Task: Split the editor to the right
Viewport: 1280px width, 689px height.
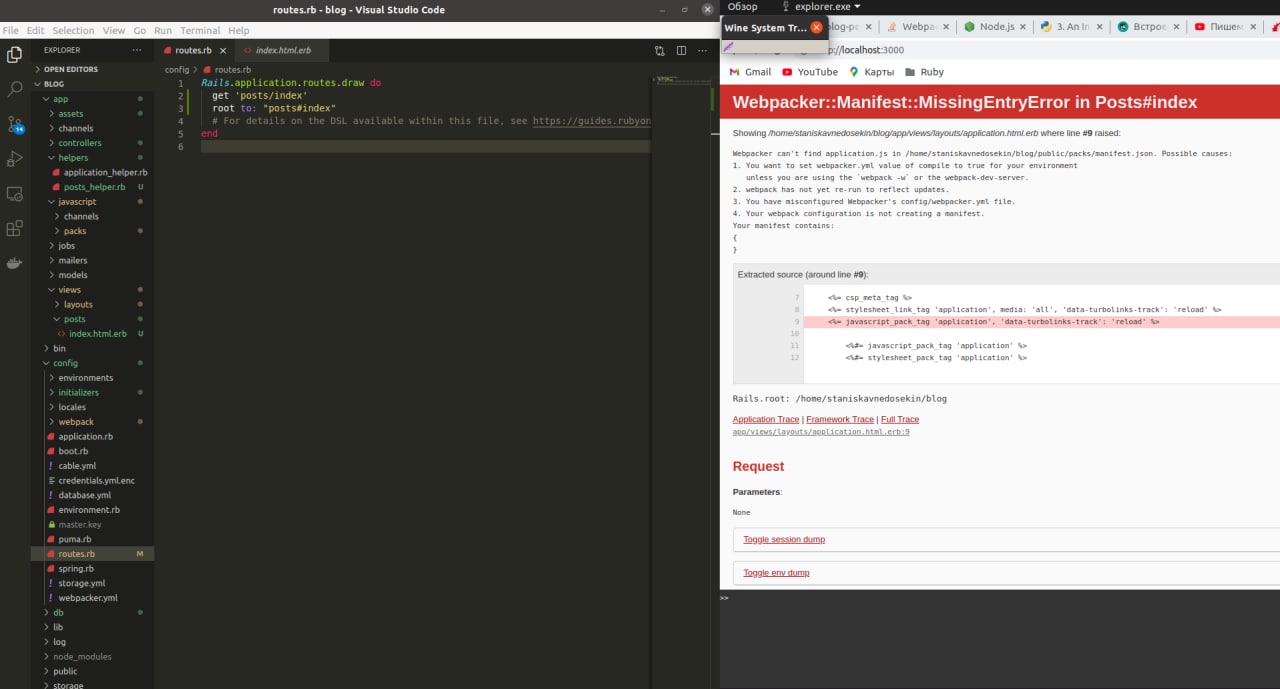Action: tap(681, 50)
